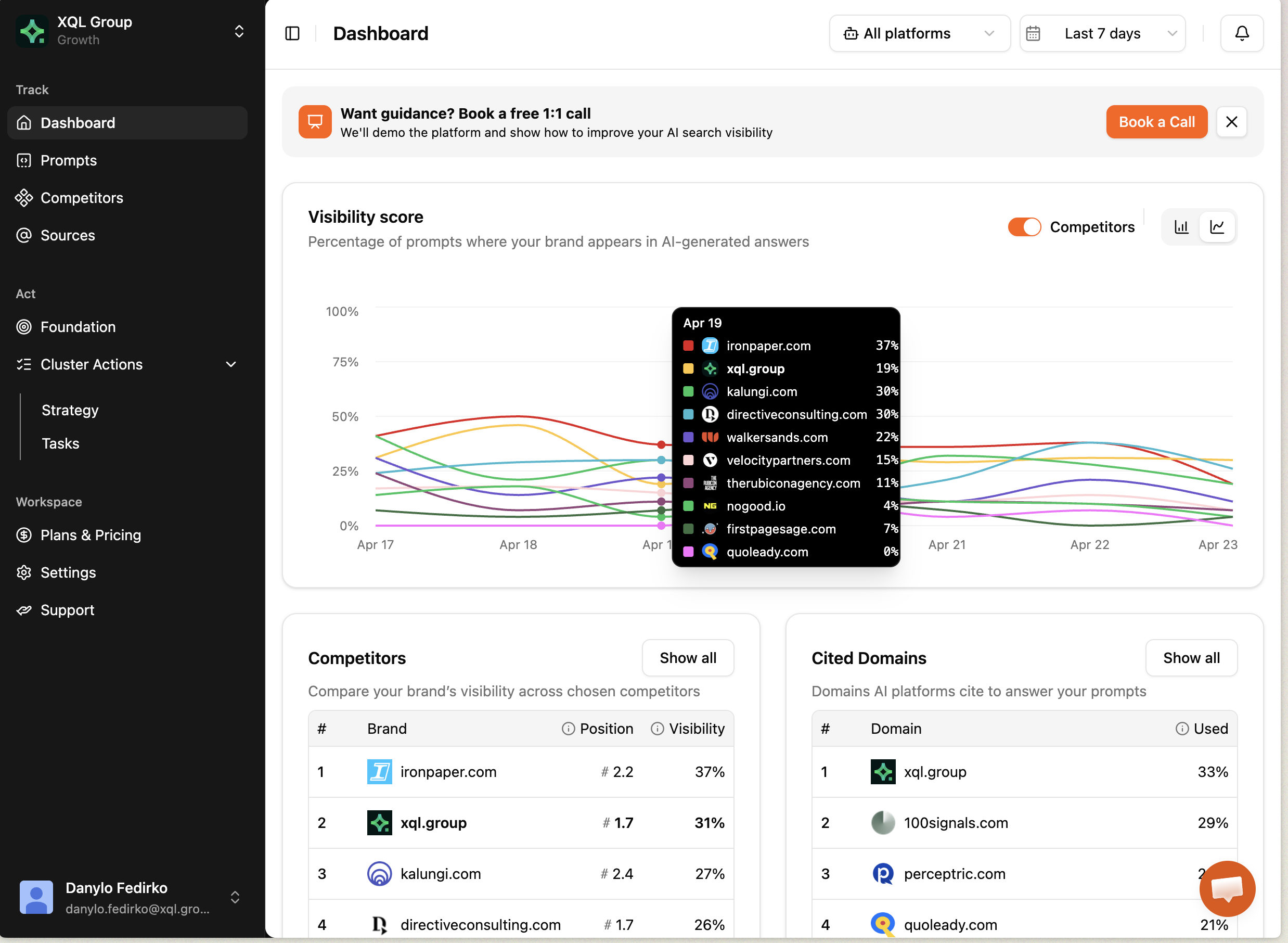The image size is (1288, 943).
Task: Click the Used column info icon
Action: 1182,729
